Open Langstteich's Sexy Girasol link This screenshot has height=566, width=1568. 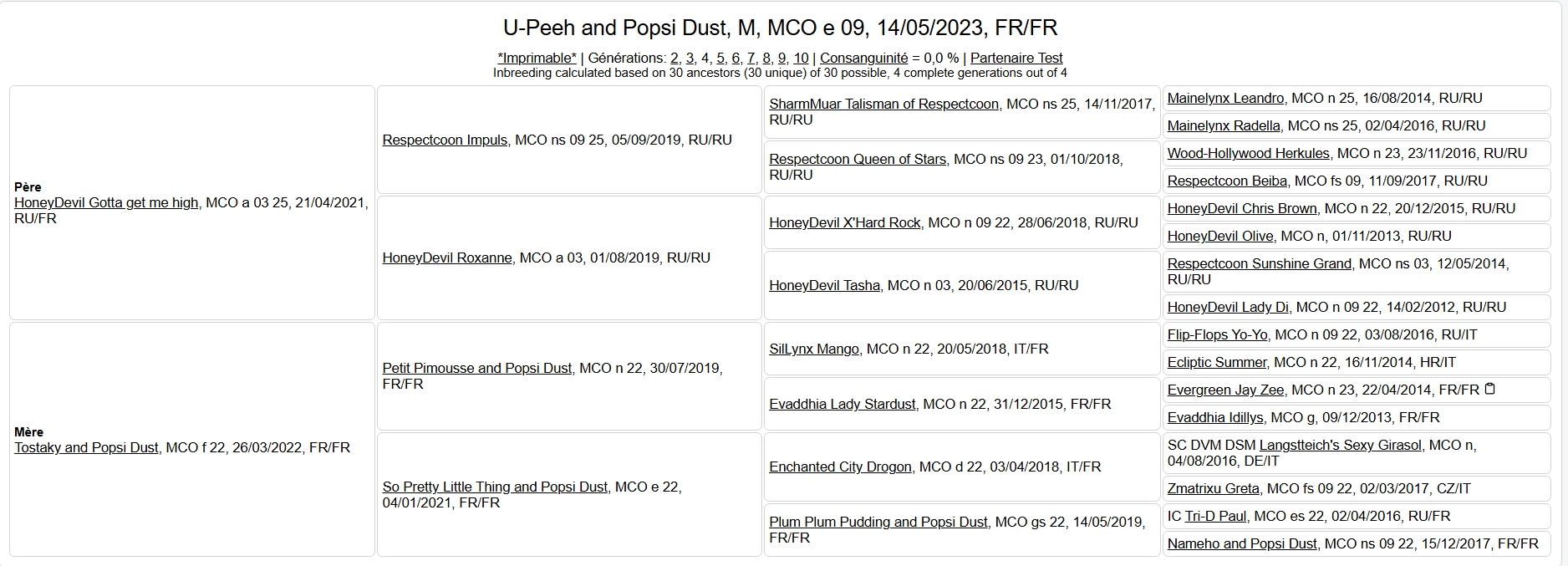[1340, 445]
